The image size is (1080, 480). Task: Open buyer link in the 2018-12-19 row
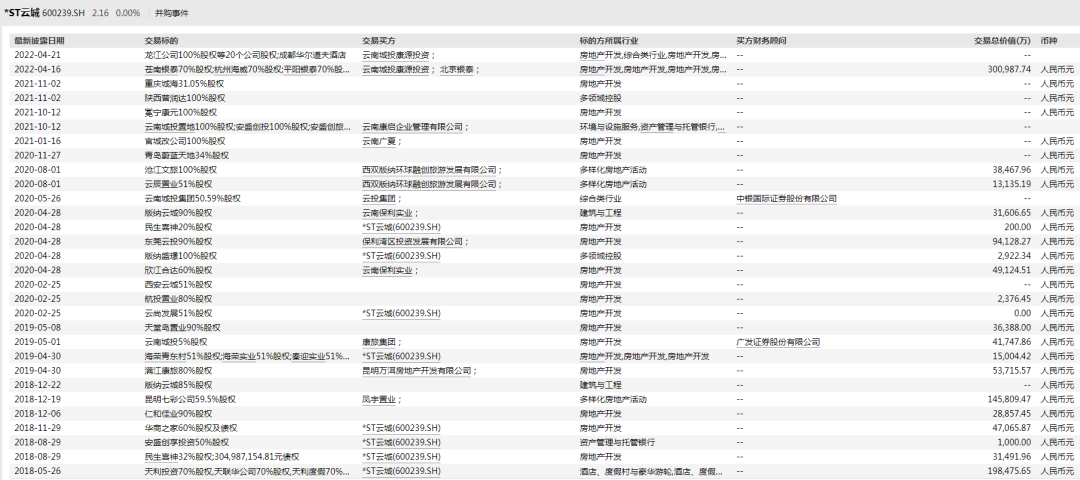380,399
